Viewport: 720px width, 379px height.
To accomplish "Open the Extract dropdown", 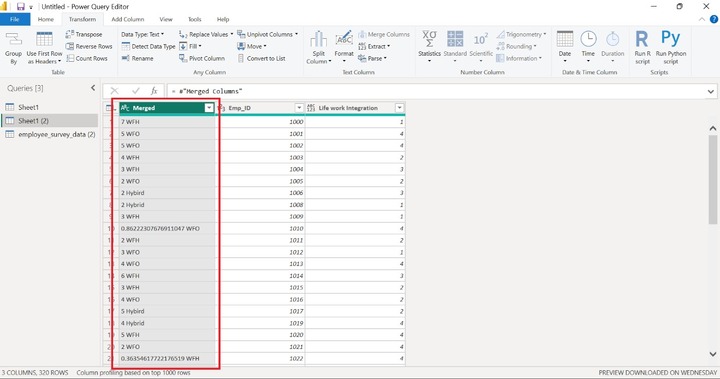I will tap(374, 46).
